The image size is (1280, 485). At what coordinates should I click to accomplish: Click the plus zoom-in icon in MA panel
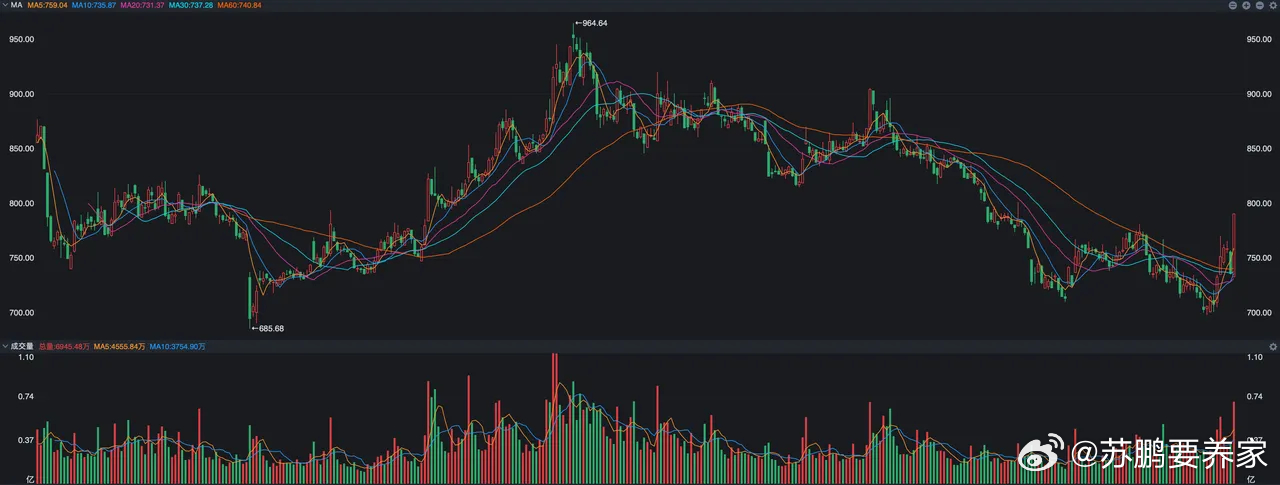1246,5
